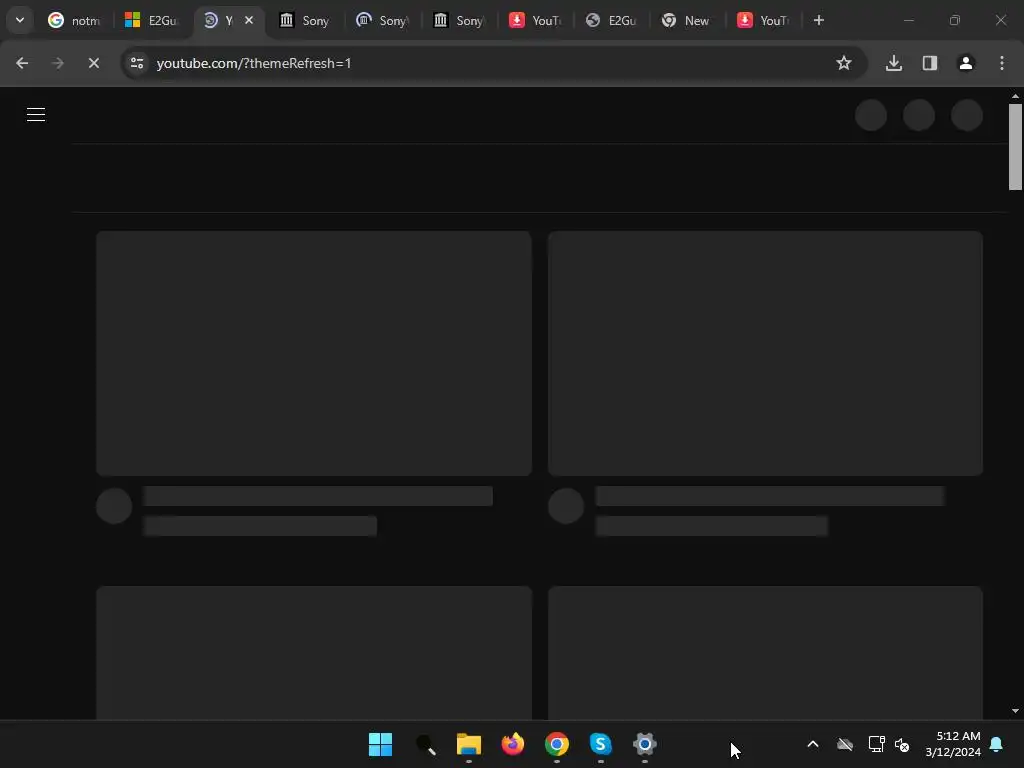The image size is (1024, 768).
Task: Open the muted volume tray icon
Action: 902,744
